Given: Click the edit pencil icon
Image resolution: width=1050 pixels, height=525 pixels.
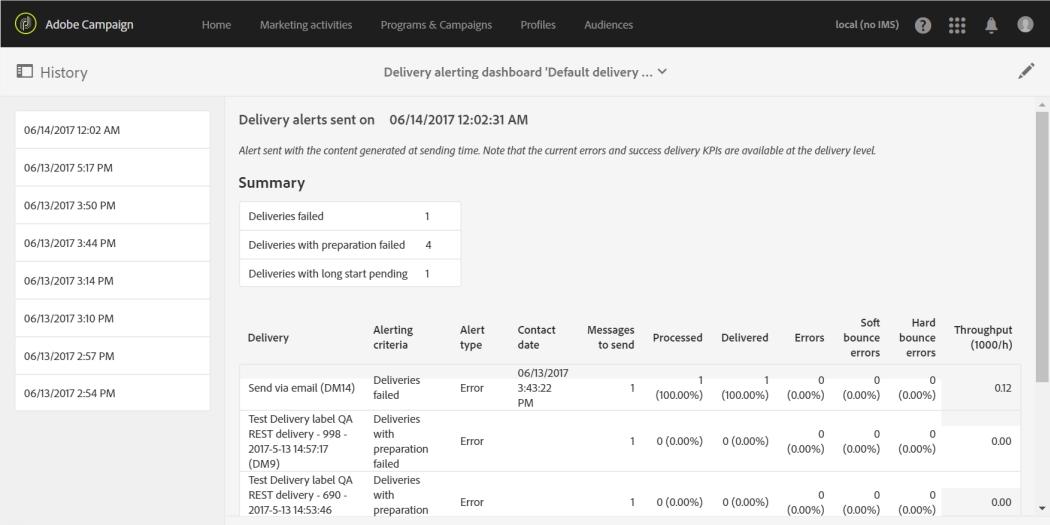Looking at the screenshot, I should 1026,72.
